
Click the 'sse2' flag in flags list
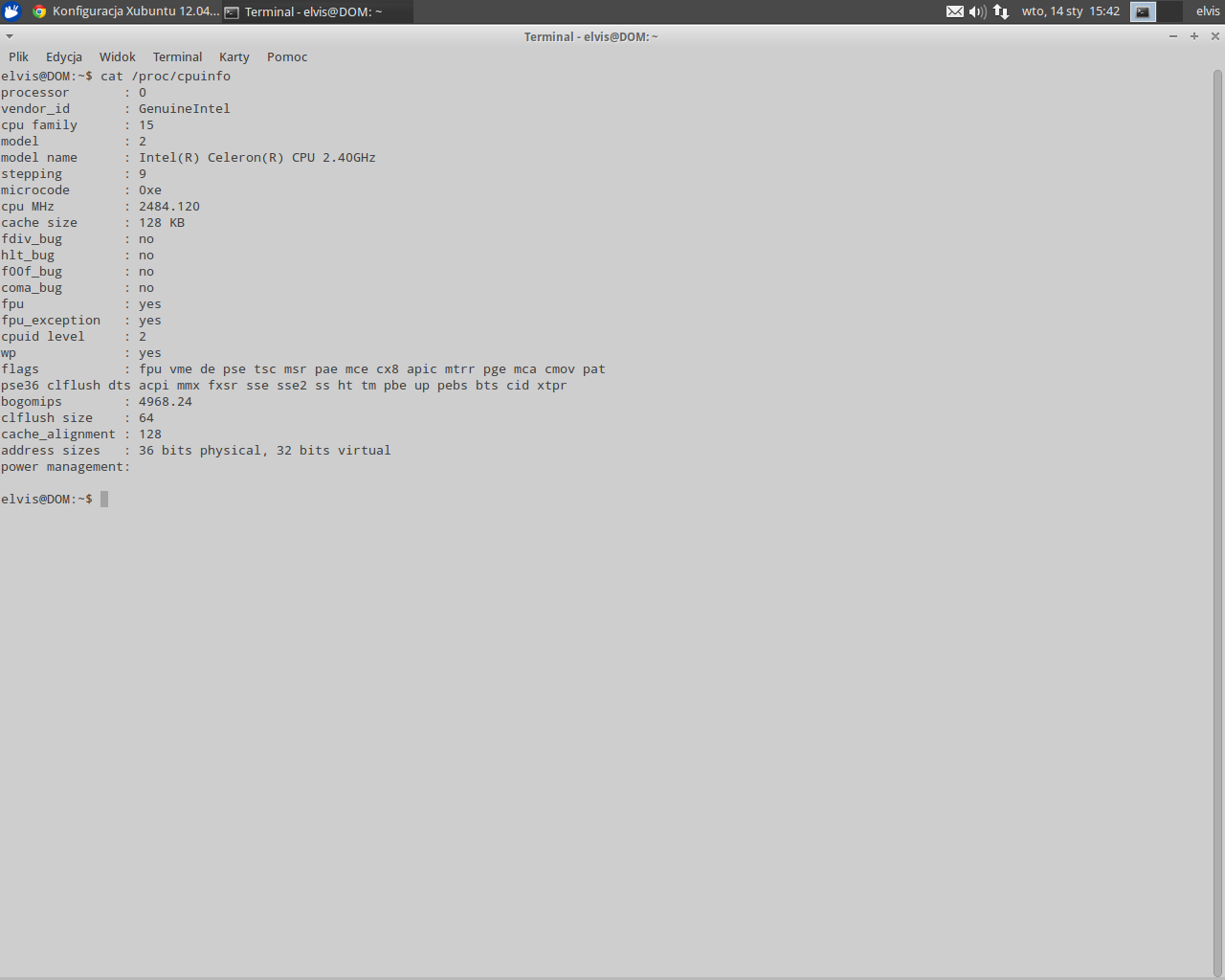[x=292, y=386]
